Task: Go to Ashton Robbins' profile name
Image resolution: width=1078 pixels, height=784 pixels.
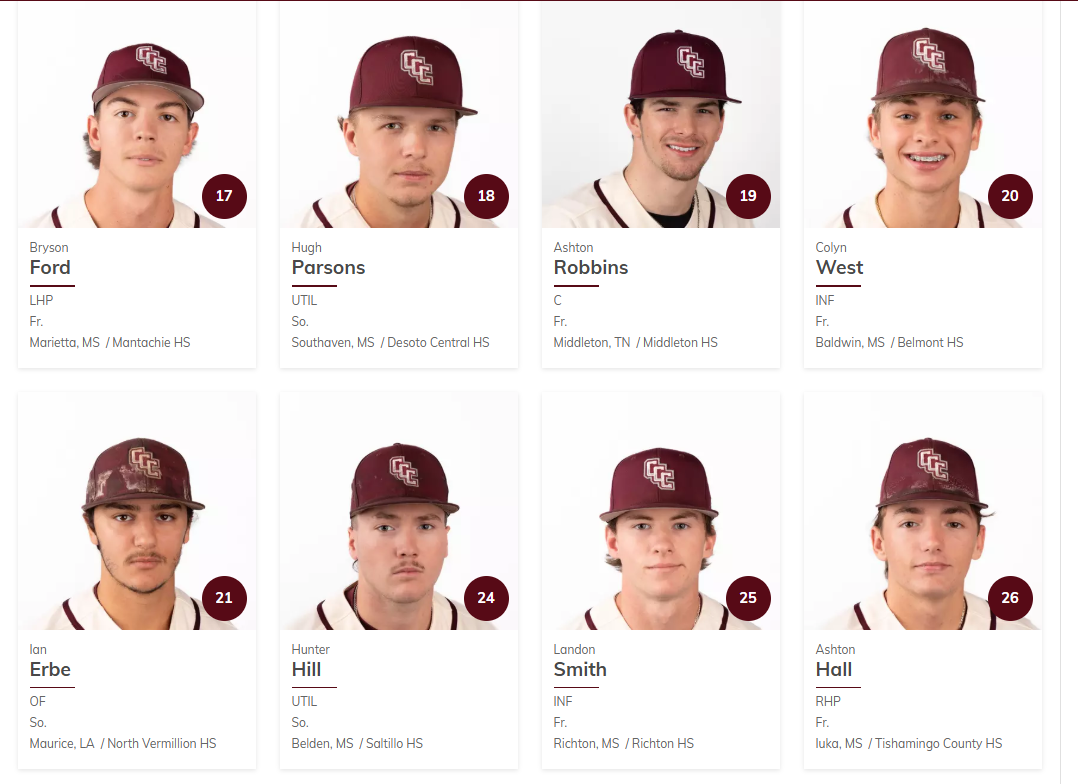Action: (590, 267)
